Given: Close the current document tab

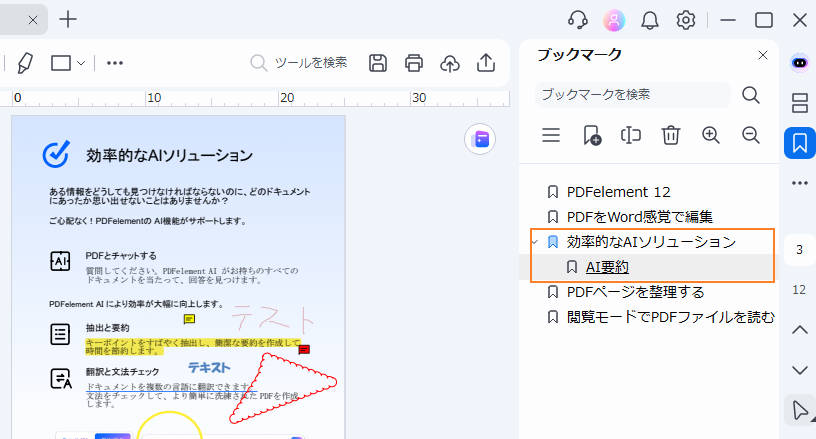Looking at the screenshot, I should tap(33, 20).
